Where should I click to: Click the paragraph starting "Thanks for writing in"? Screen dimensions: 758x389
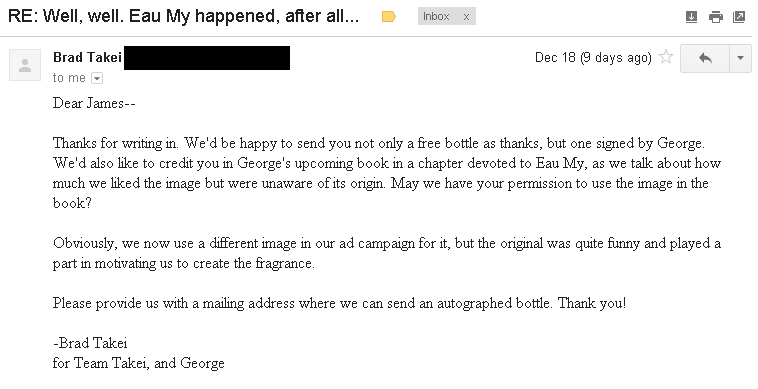(x=387, y=173)
